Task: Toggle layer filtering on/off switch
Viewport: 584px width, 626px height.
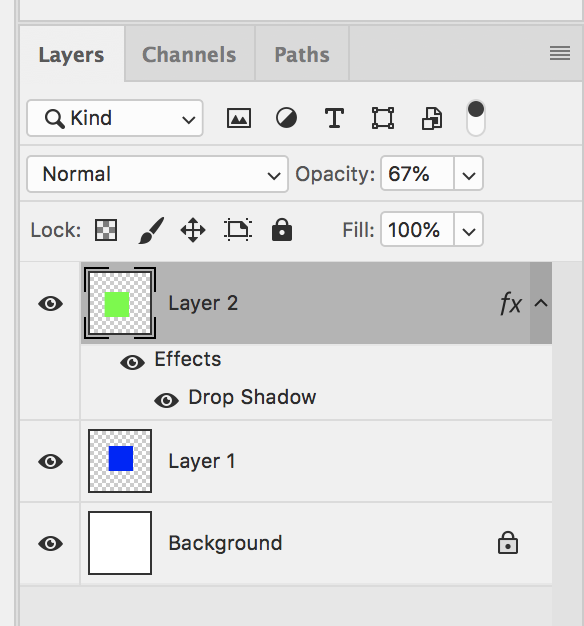Action: (475, 118)
